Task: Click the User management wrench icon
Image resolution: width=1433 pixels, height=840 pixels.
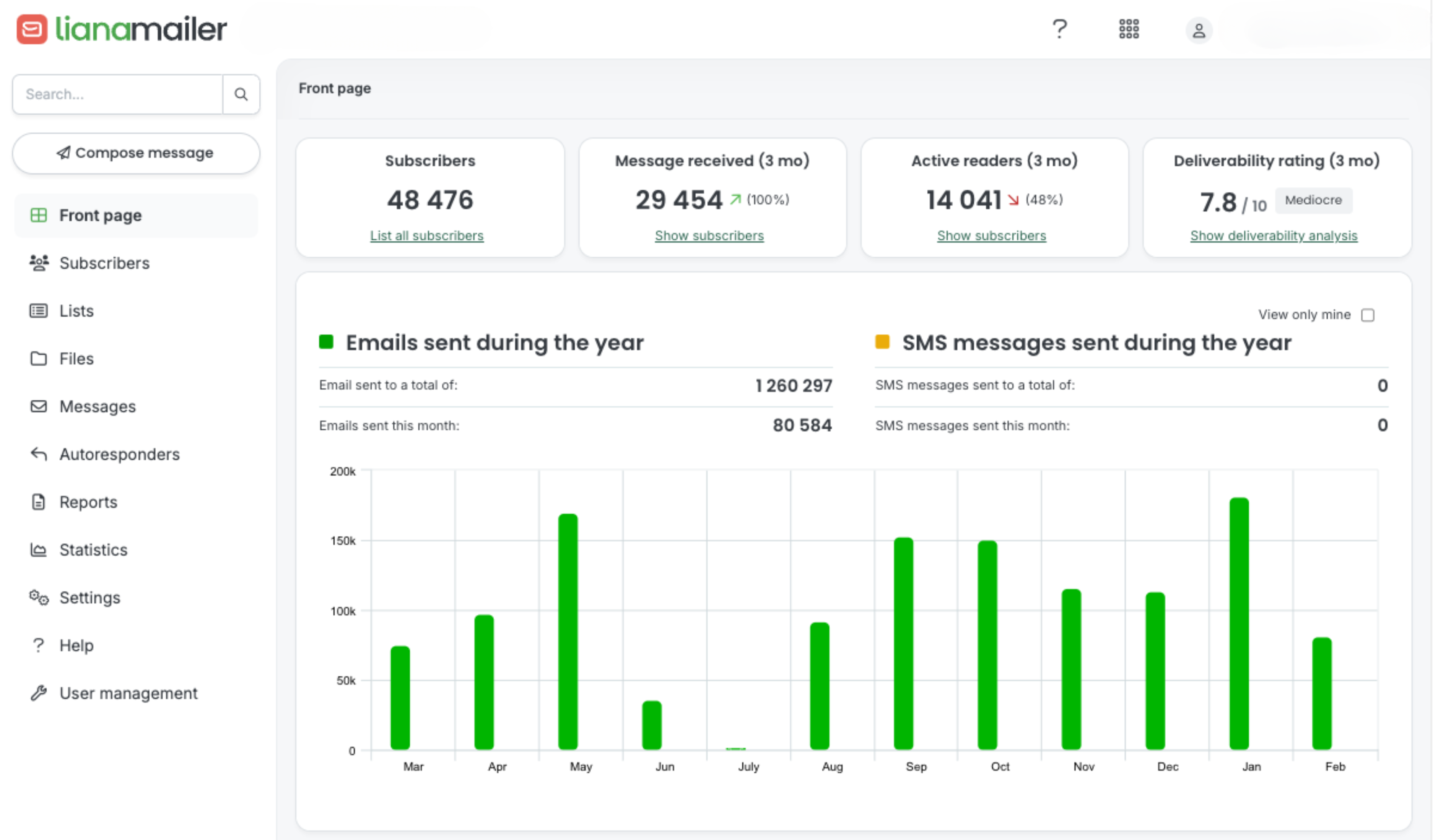Action: click(39, 693)
